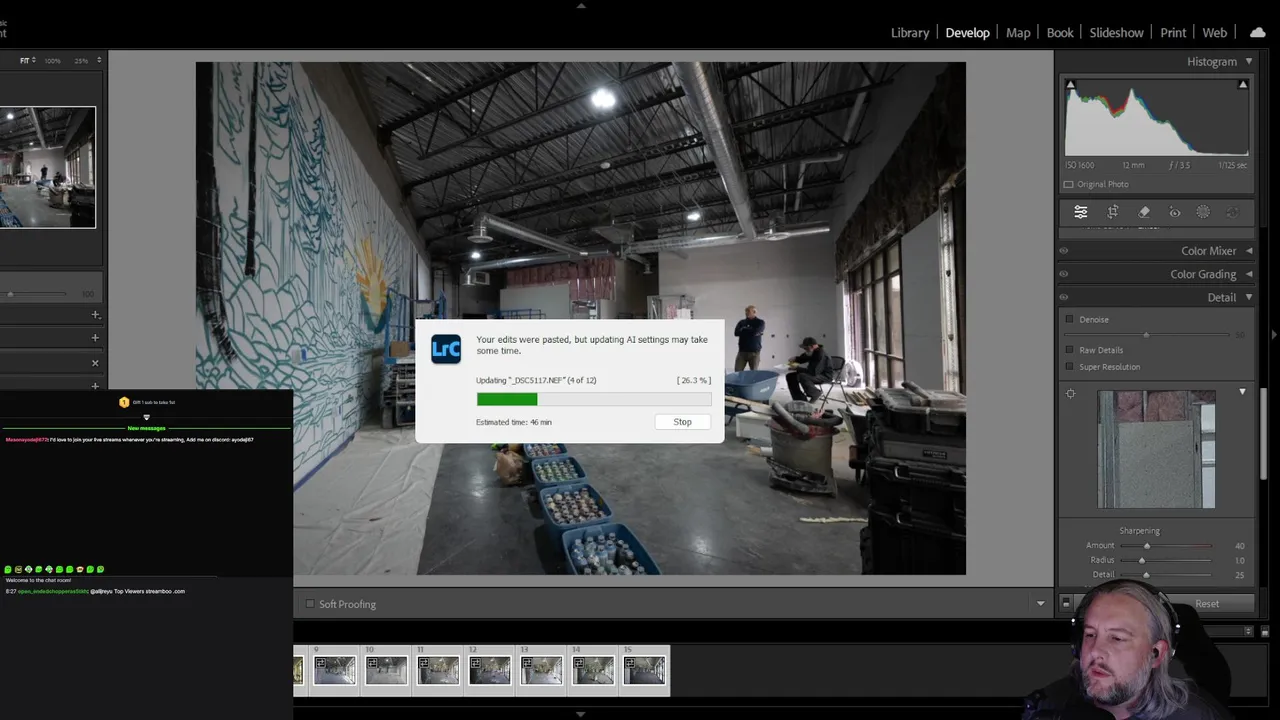Screen dimensions: 1280x720
Task: Collapse the right panel with side arrow
Action: tap(1275, 335)
